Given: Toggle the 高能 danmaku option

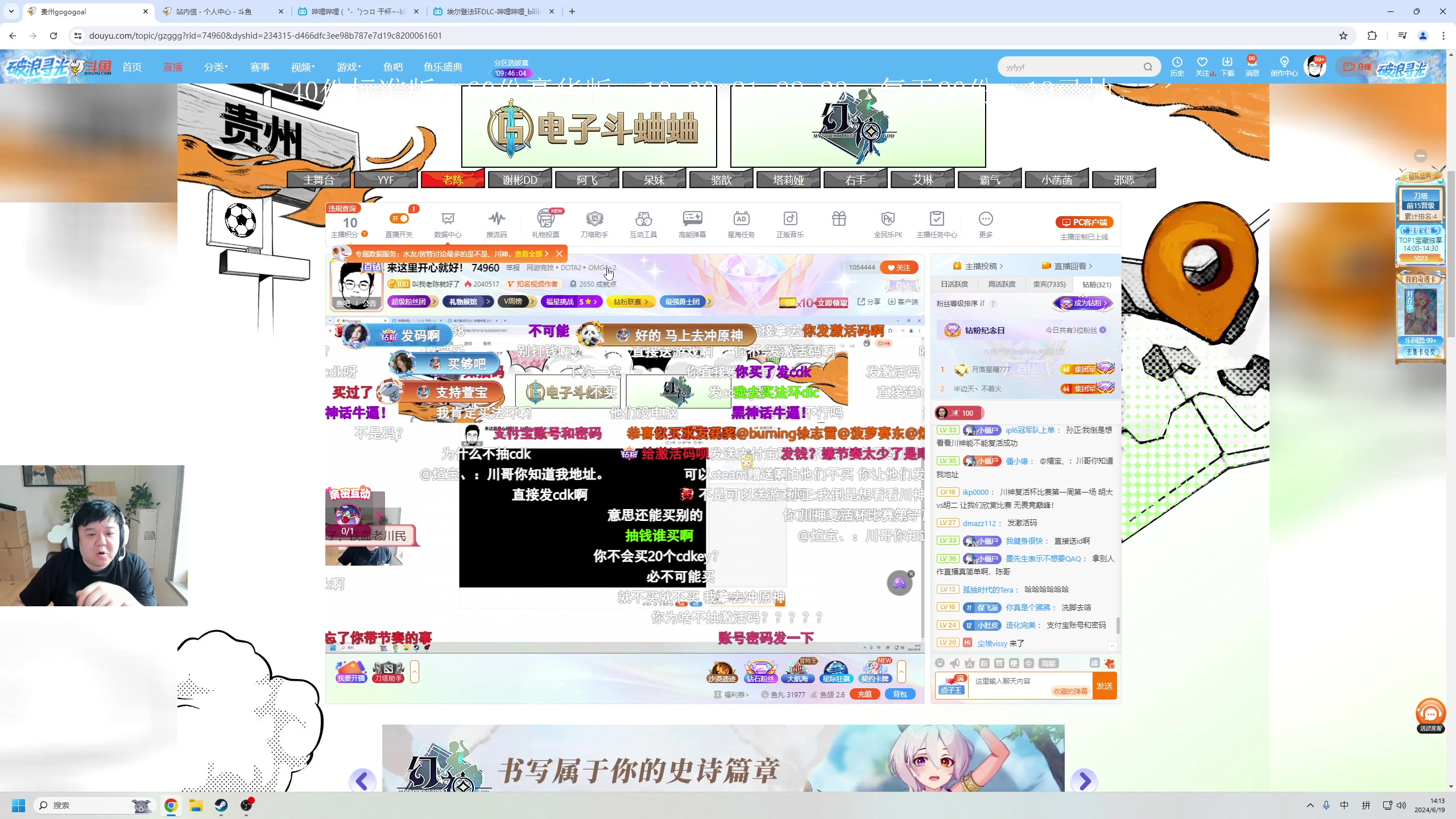Looking at the screenshot, I should point(1048,663).
